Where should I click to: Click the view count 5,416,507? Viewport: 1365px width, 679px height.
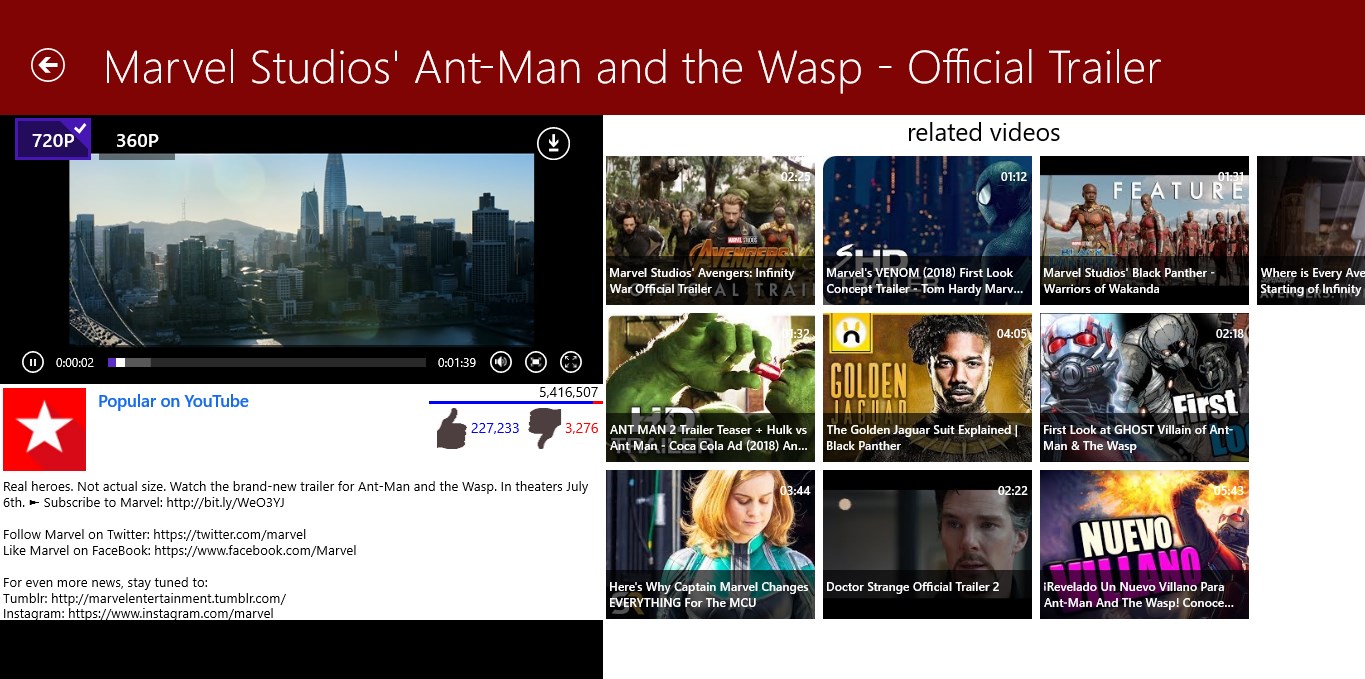tap(568, 392)
